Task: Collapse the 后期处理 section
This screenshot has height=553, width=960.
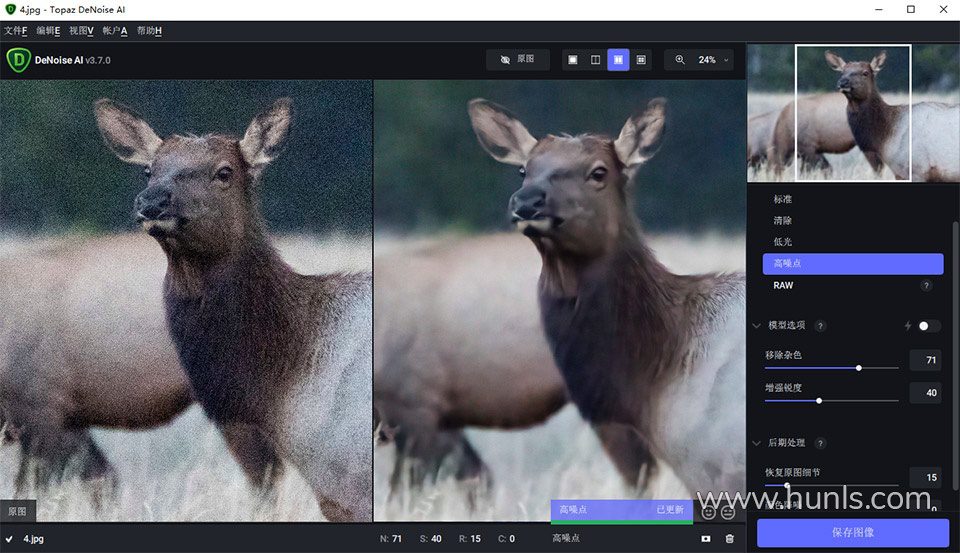Action: [757, 443]
